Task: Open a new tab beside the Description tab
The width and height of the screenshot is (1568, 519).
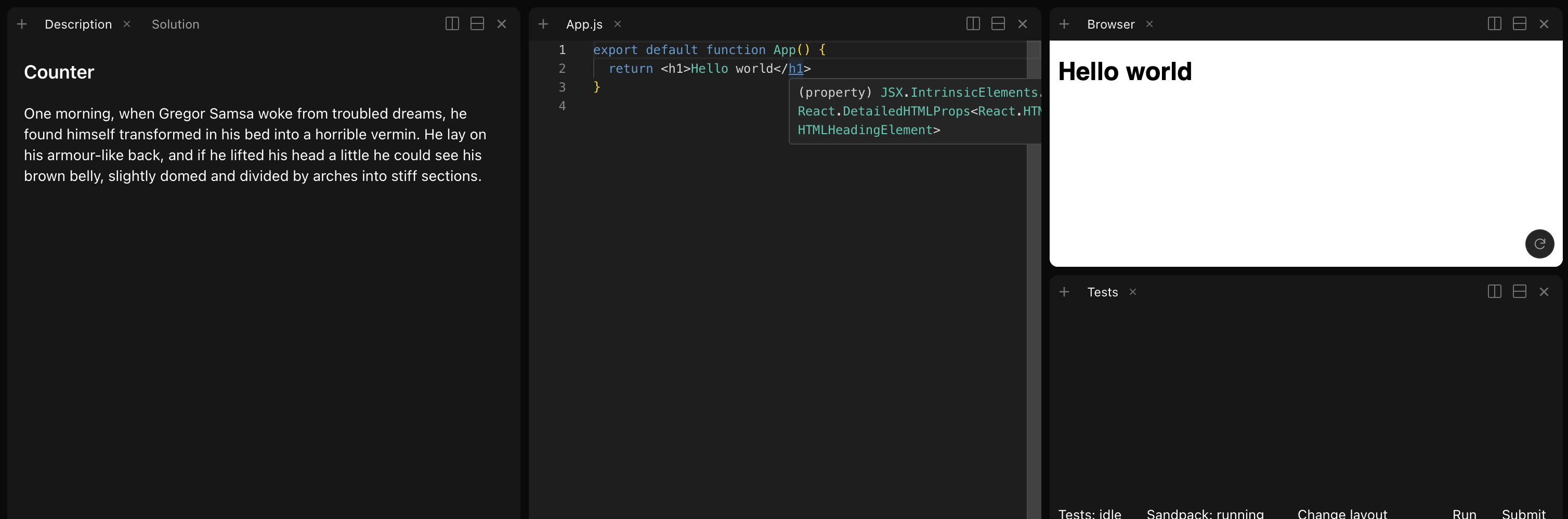Action: tap(21, 24)
